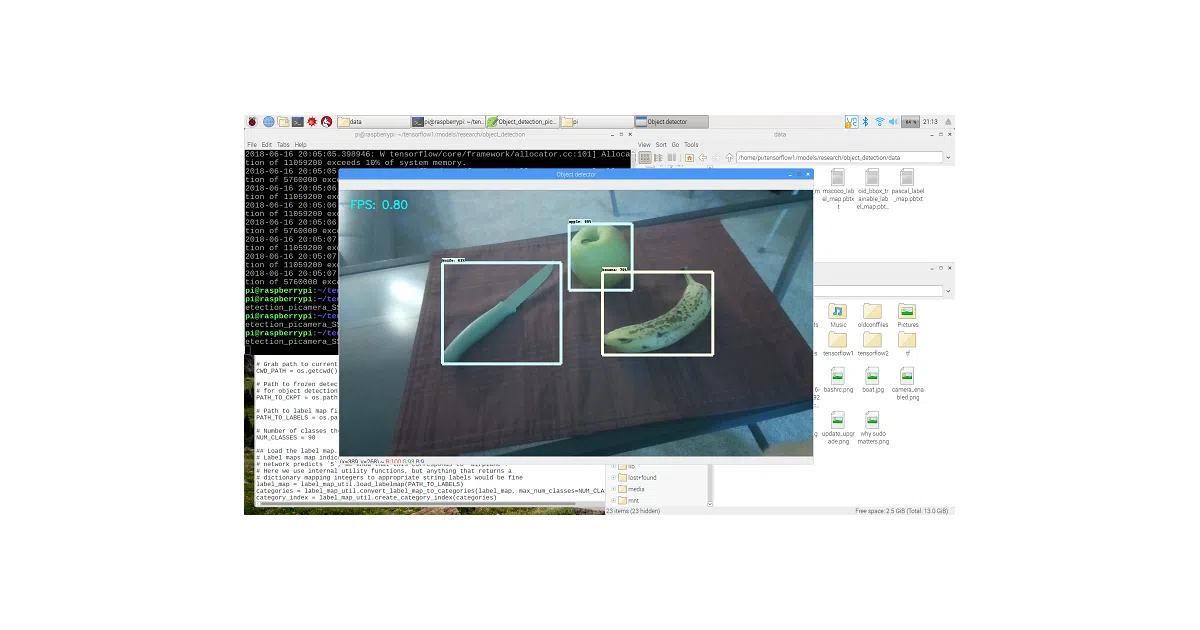Expand path dropdown in pi file manager

(948, 291)
